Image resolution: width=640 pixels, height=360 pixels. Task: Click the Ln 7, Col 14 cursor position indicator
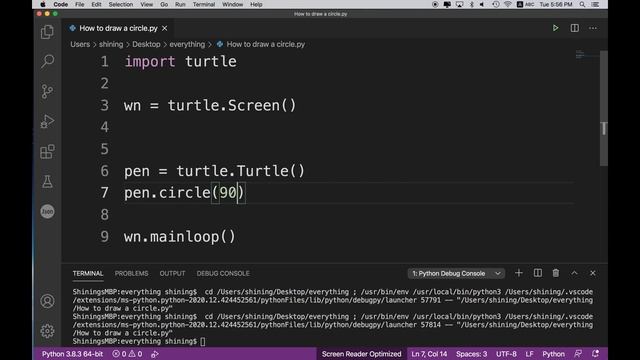pyautogui.click(x=429, y=354)
